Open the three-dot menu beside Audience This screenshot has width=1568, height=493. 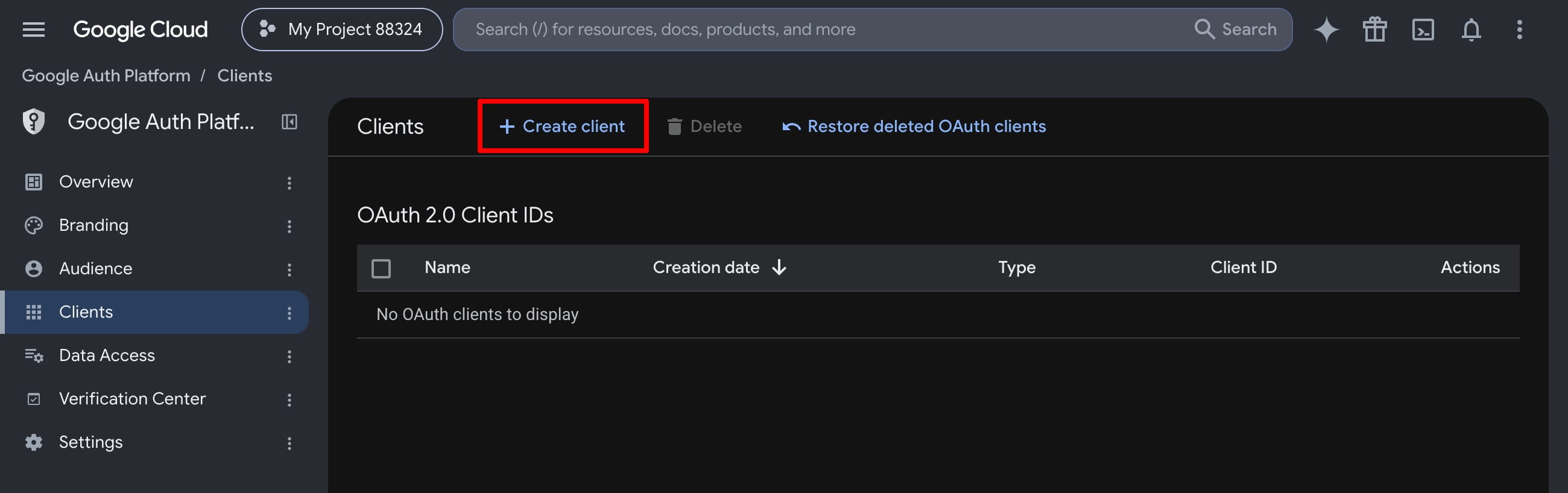[x=289, y=269]
